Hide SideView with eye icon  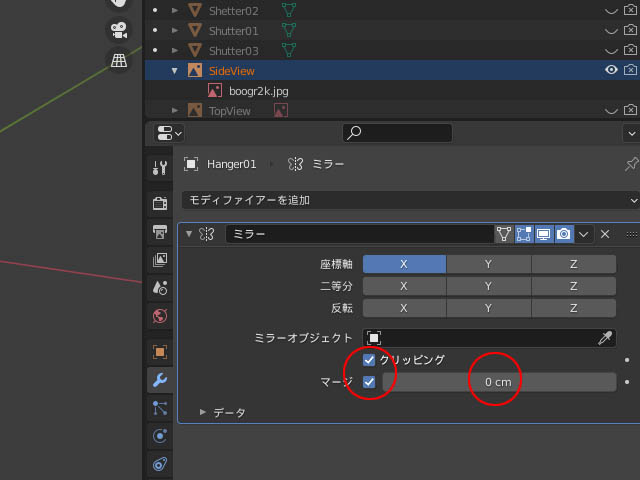click(611, 70)
